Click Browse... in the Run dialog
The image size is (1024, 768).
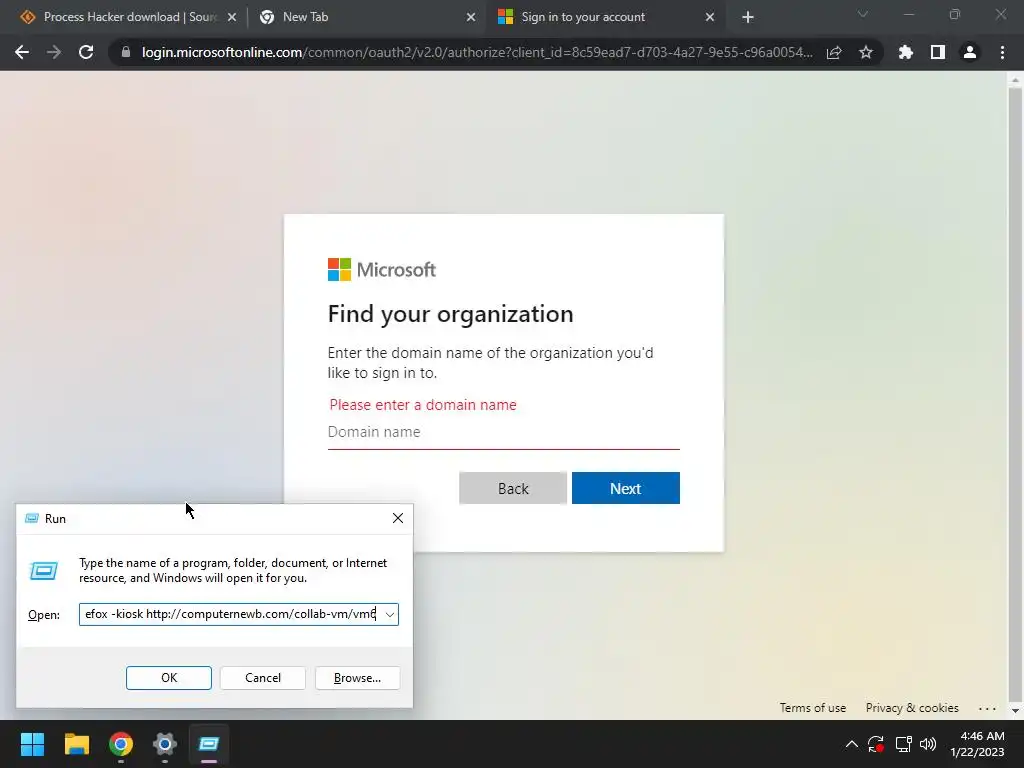tap(357, 678)
